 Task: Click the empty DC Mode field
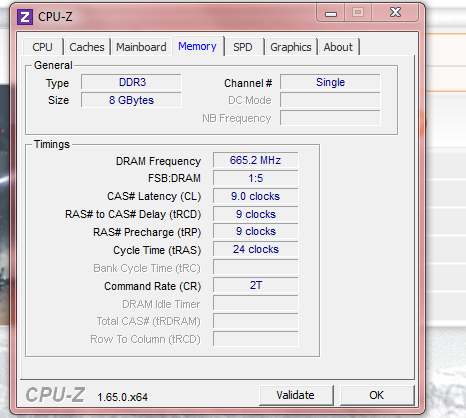330,100
